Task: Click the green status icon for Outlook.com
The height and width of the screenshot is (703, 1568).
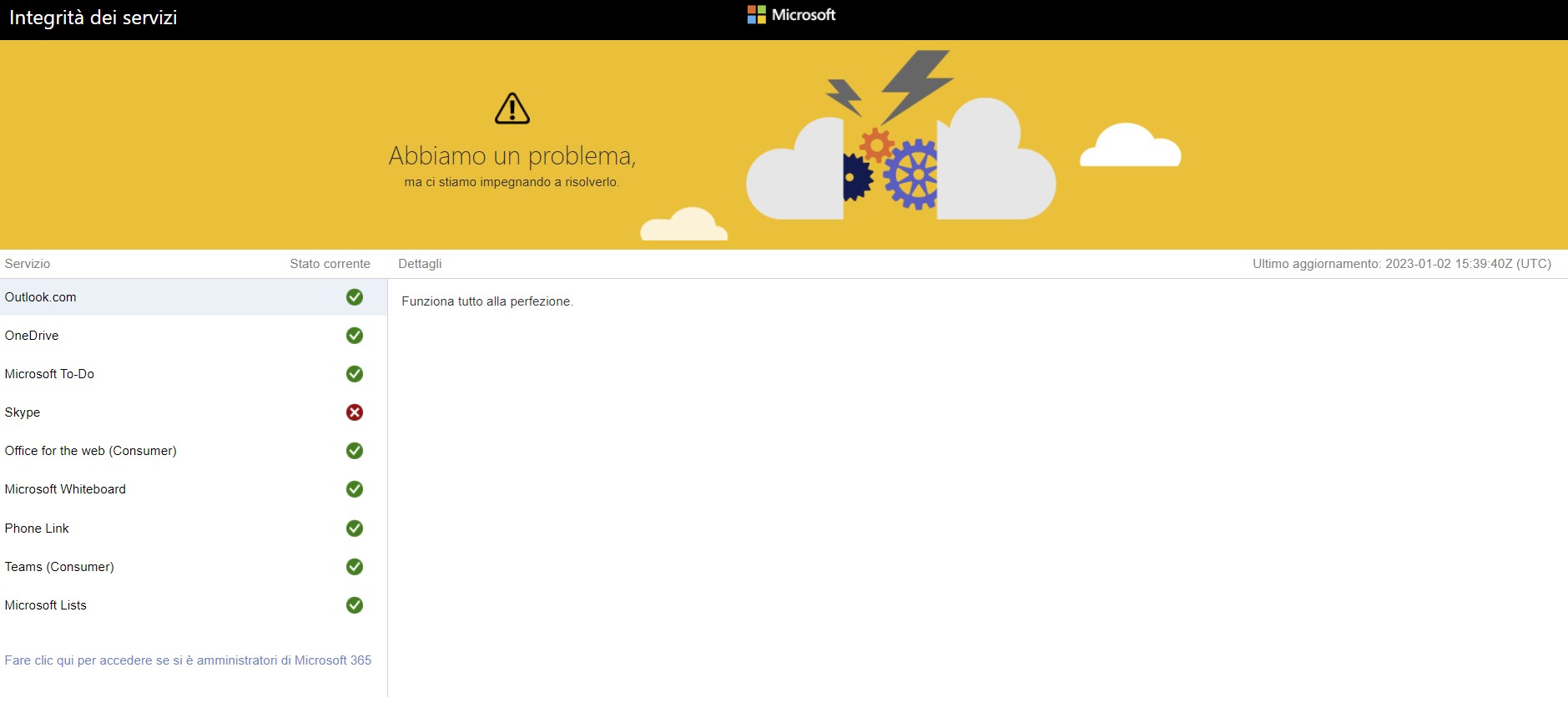Action: 355,297
